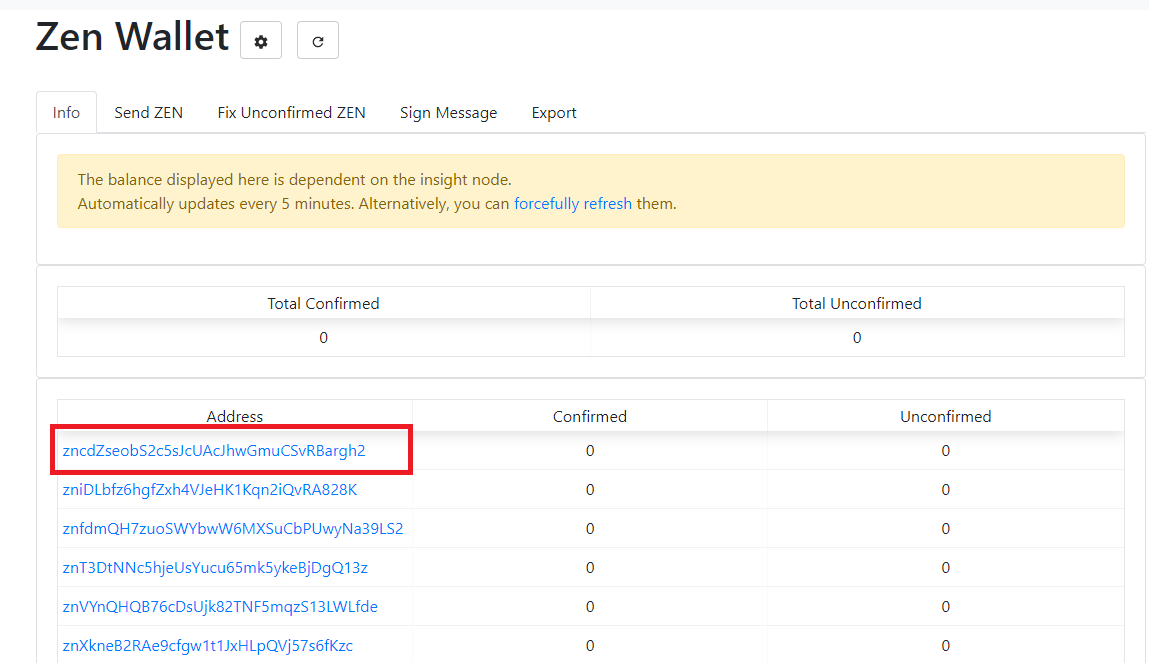Click the Address column header
The image size is (1149, 663).
click(234, 416)
